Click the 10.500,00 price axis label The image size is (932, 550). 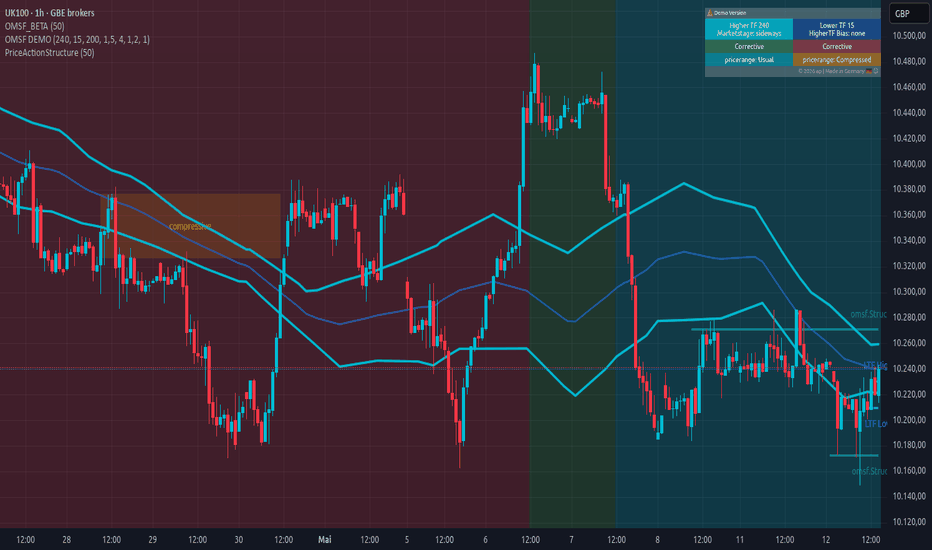coord(909,36)
